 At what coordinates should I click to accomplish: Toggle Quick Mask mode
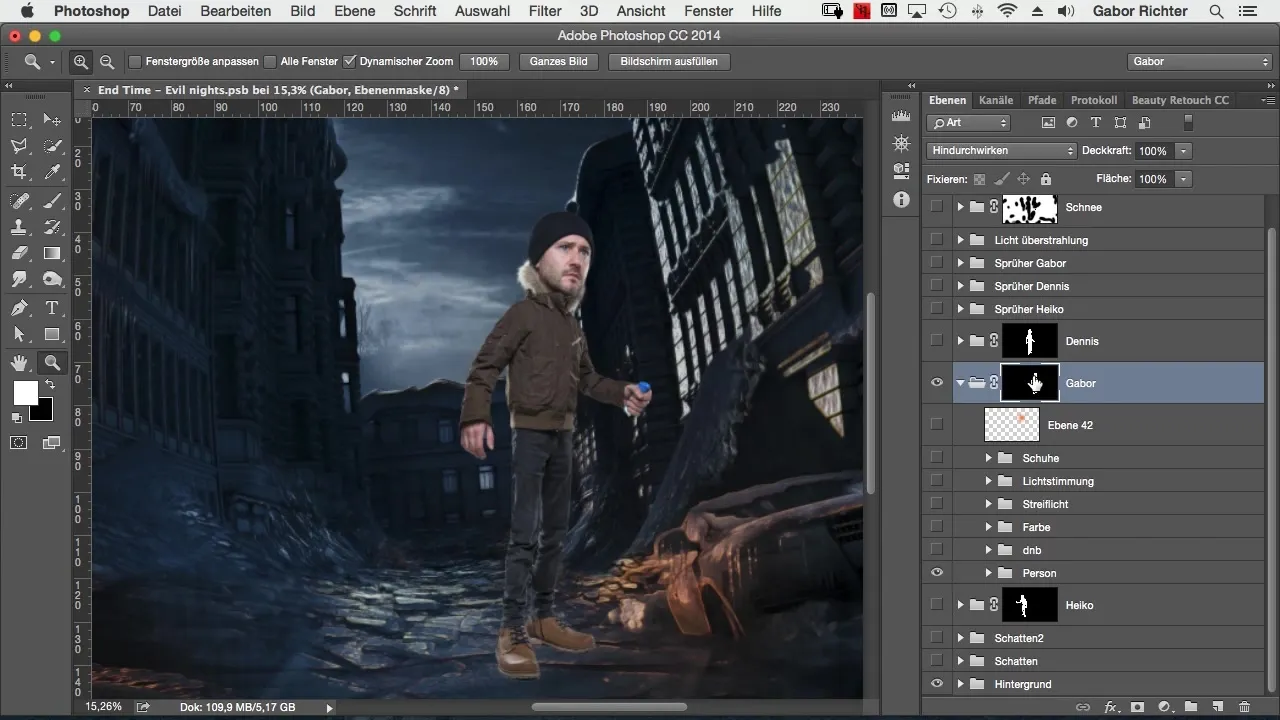click(19, 442)
